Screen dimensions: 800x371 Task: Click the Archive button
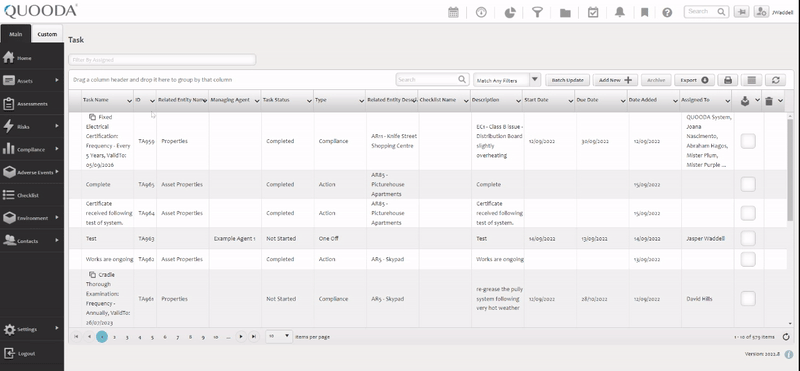[656, 80]
